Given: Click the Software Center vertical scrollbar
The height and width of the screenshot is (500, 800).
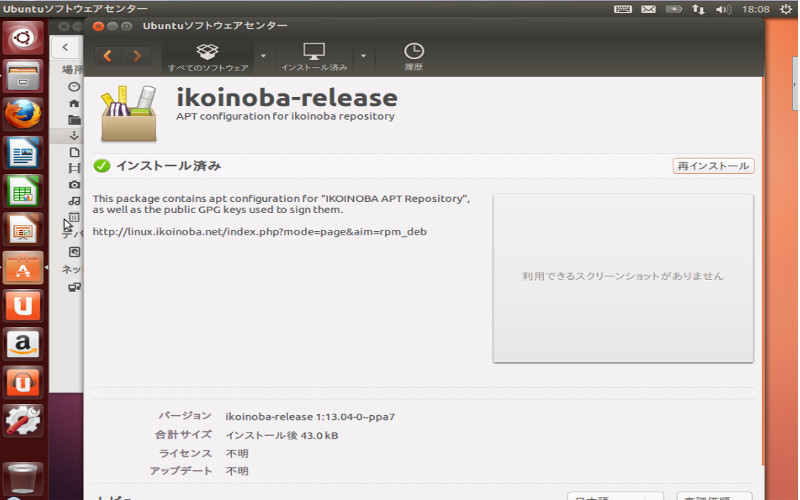Looking at the screenshot, I should coord(762,270).
